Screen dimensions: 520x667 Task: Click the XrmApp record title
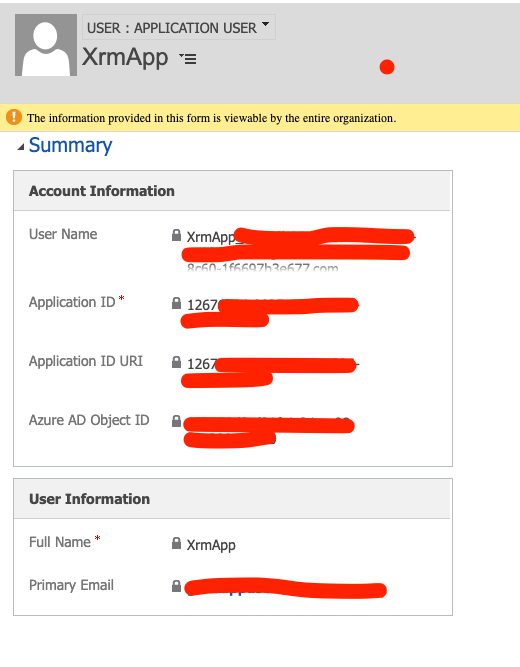[x=125, y=57]
